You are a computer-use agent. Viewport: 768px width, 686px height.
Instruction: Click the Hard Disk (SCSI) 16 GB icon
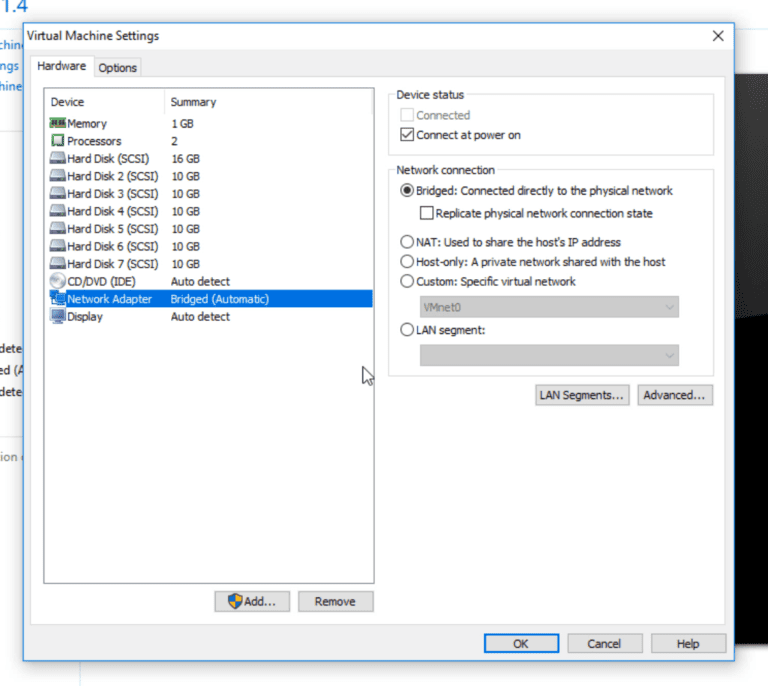(x=57, y=159)
